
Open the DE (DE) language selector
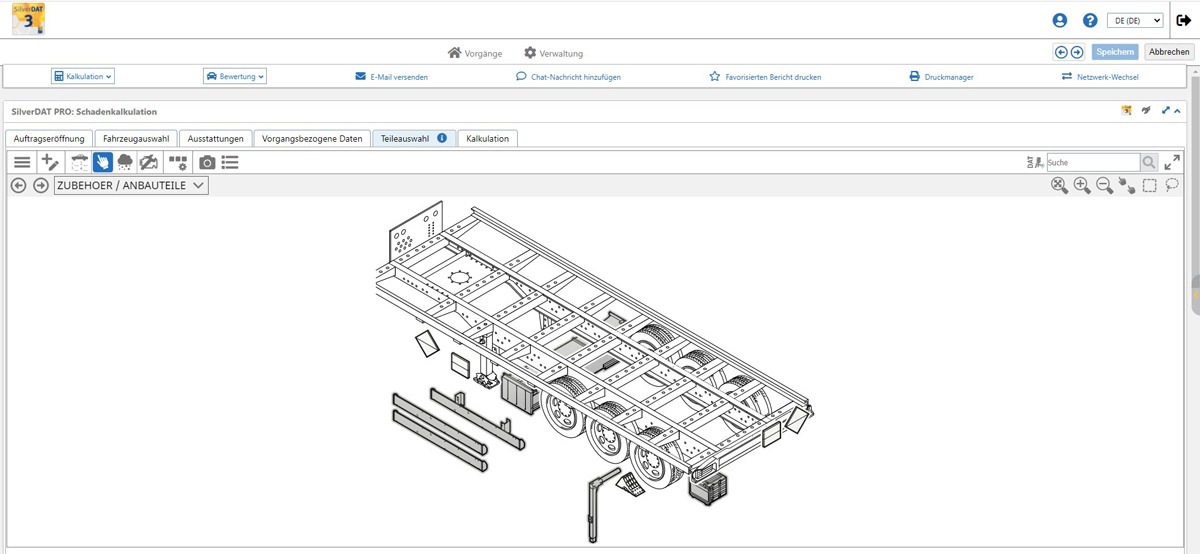click(x=1135, y=20)
